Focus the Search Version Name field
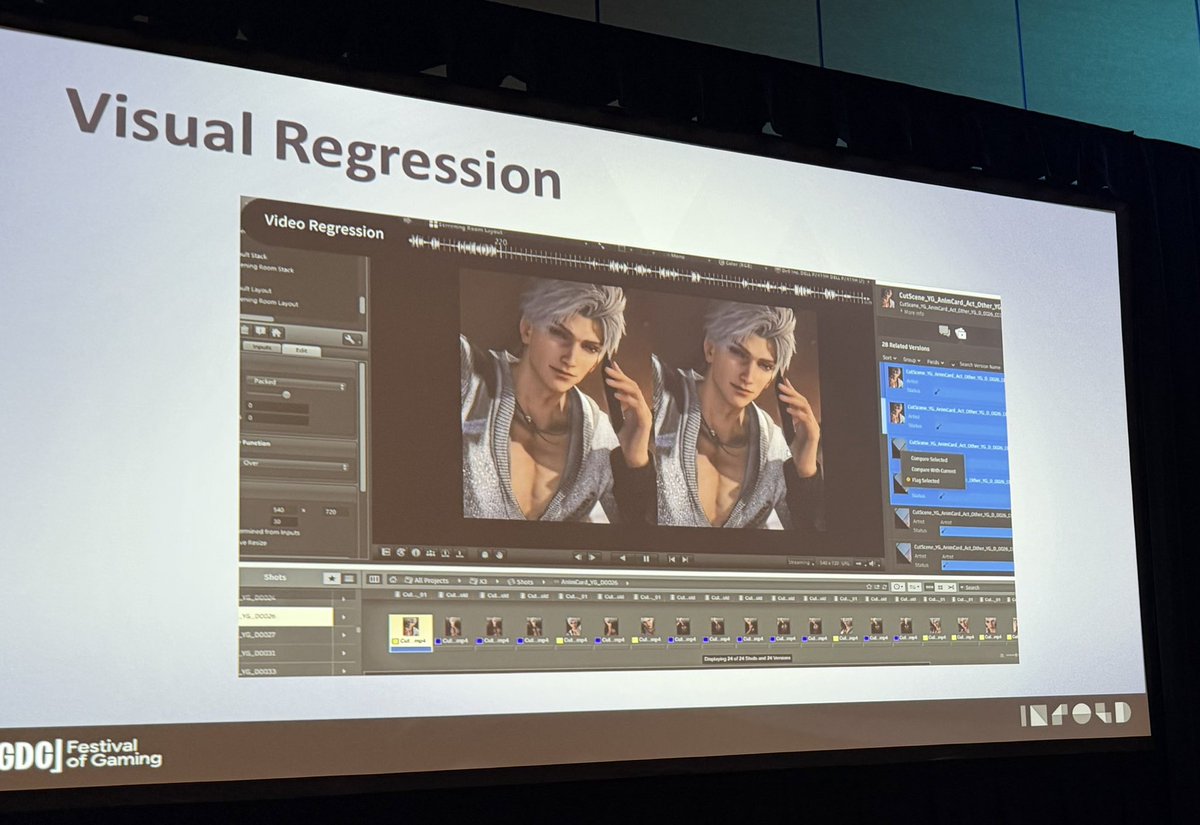 pyautogui.click(x=979, y=366)
